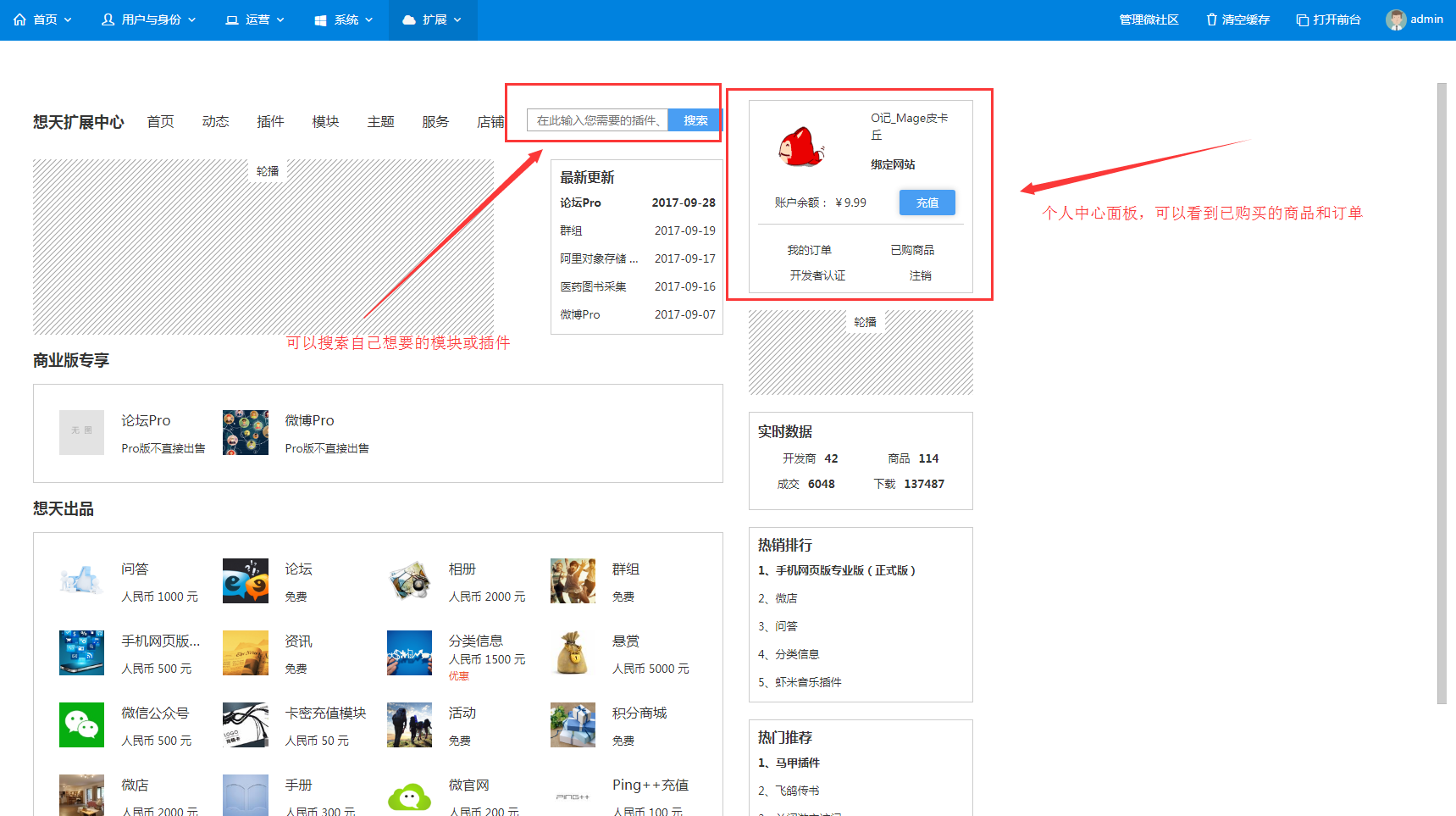Click the 注销 logout link
1456x816 pixels.
[x=920, y=275]
